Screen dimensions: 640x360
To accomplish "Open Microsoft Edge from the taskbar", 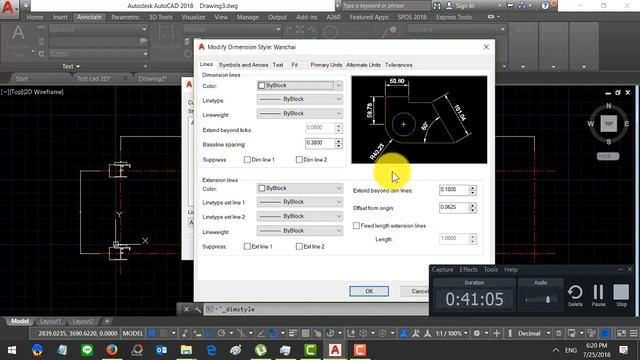I will [211, 350].
